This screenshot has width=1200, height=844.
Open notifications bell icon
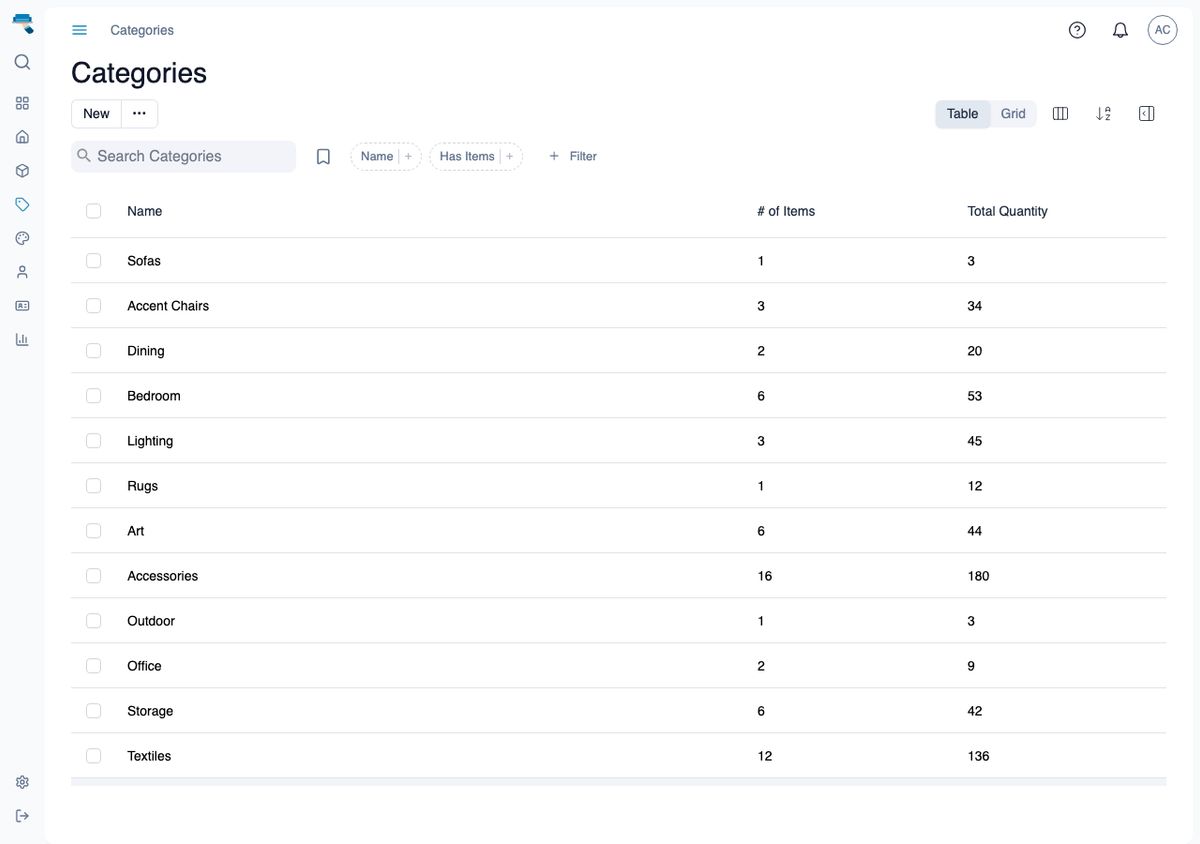coord(1120,30)
